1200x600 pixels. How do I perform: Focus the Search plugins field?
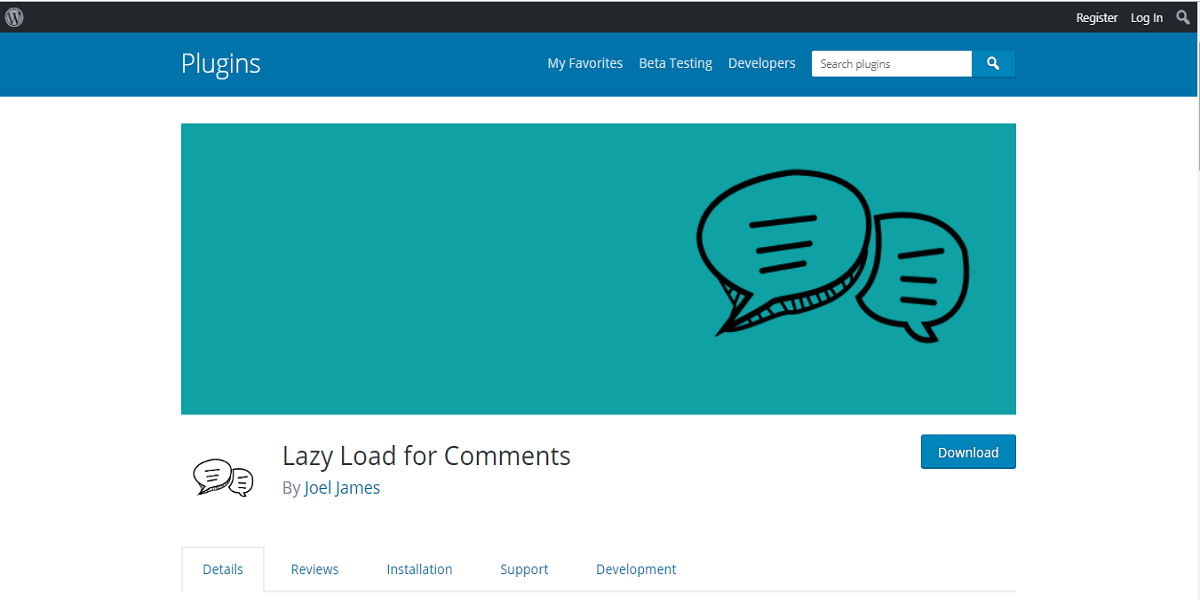pyautogui.click(x=892, y=63)
